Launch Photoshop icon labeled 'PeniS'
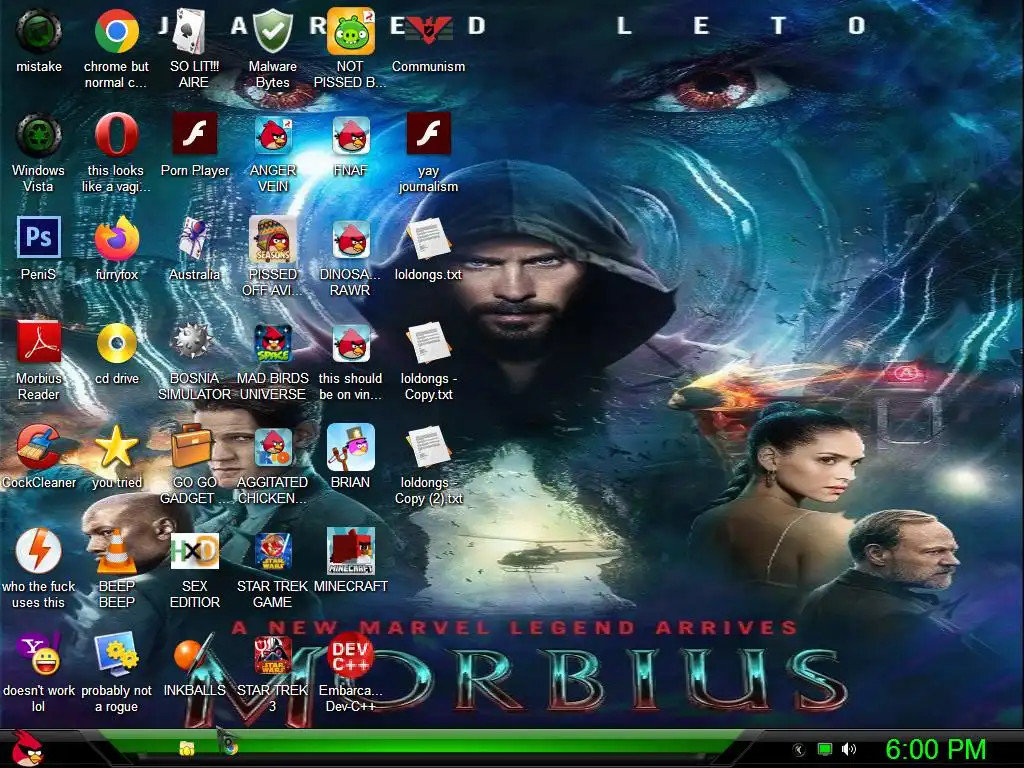The height and width of the screenshot is (768, 1024). click(39, 237)
